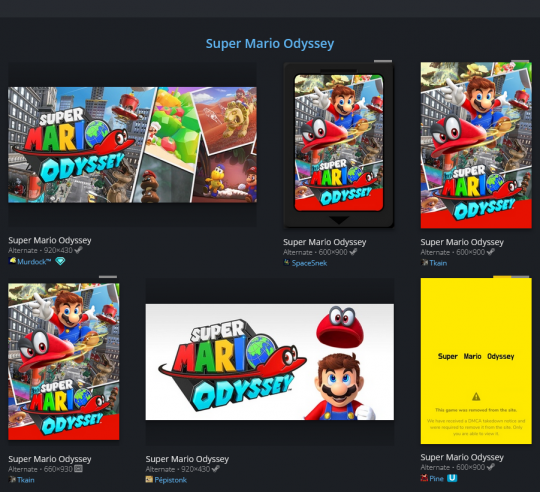Open Tkain's profile link under the 660×930 cover

click(25, 480)
